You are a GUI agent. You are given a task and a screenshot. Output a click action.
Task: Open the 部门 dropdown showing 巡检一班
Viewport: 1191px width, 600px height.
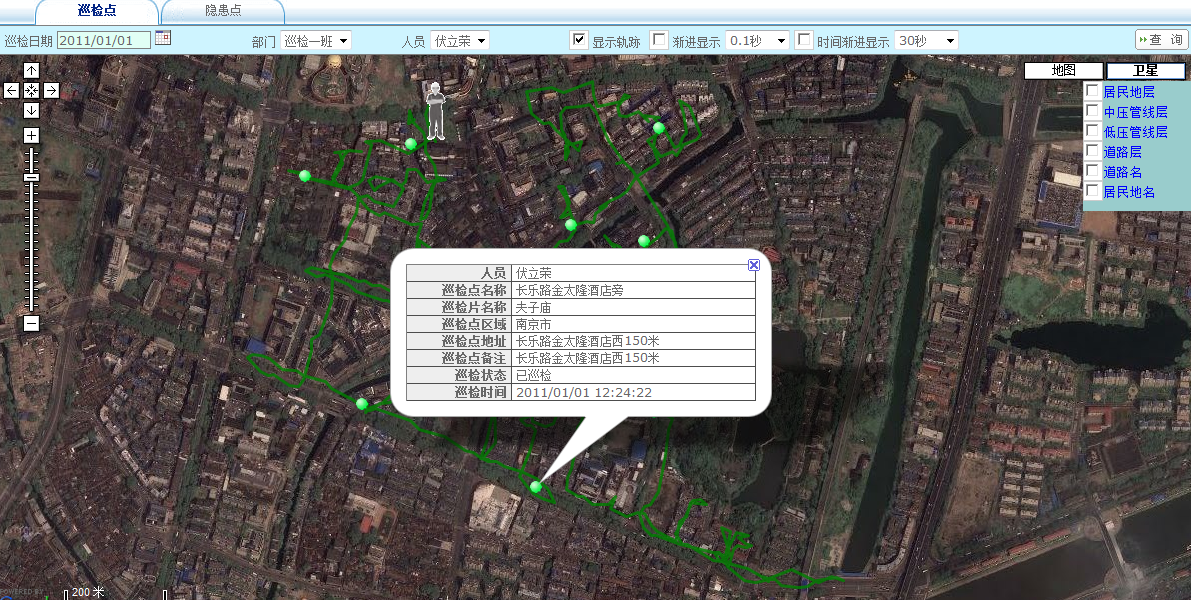click(x=316, y=40)
